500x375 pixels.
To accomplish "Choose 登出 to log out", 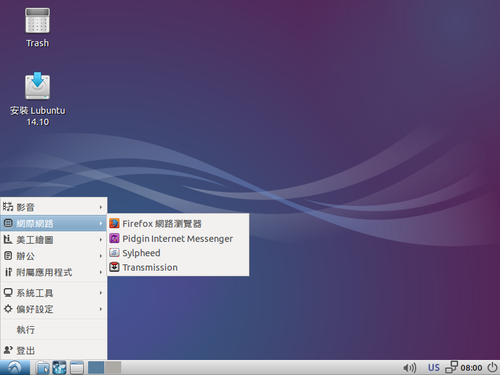I will coord(54,350).
